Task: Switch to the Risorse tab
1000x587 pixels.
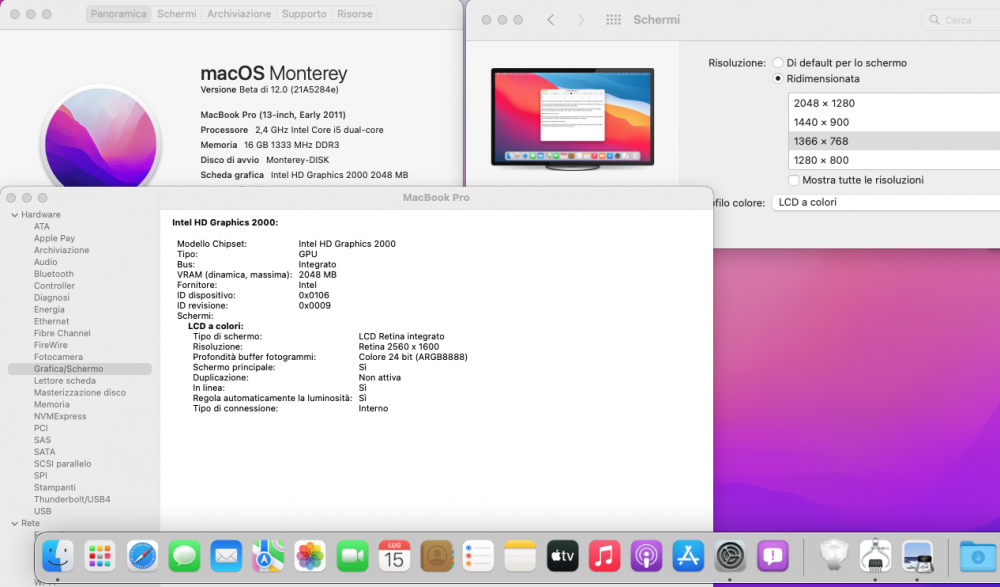Action: tap(355, 13)
